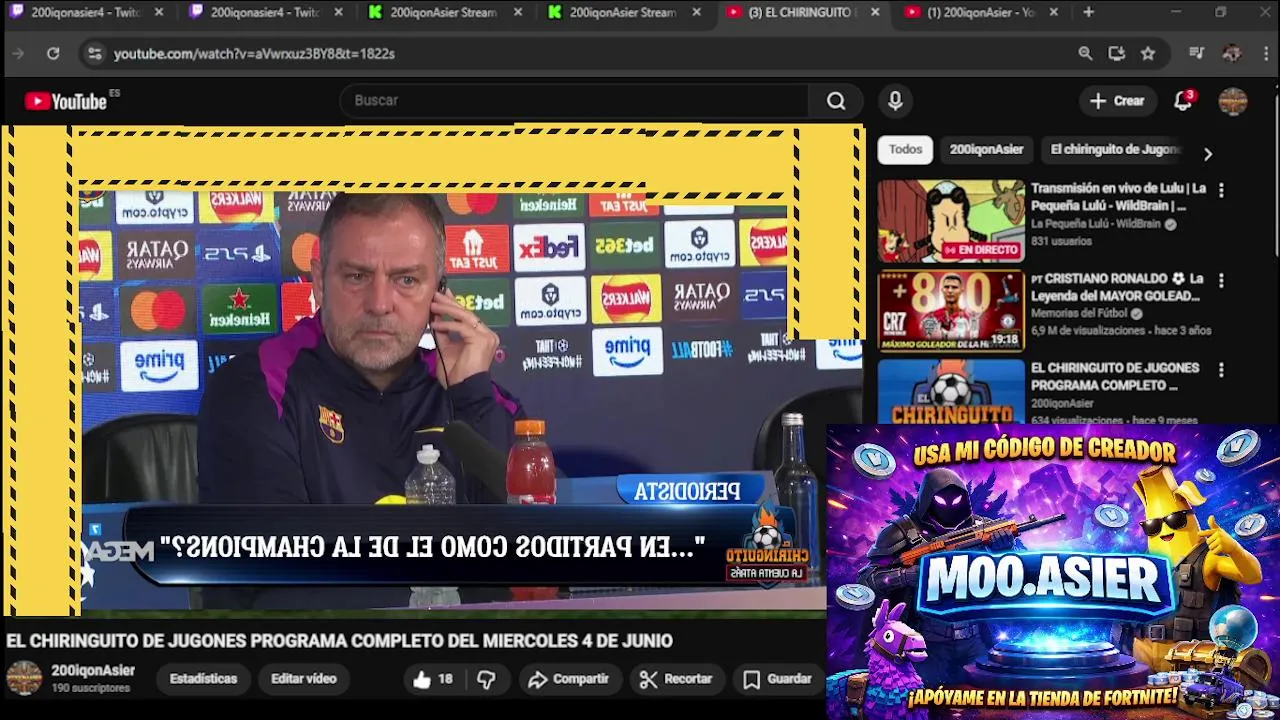This screenshot has height=720, width=1280.
Task: Open the YouTube notifications bell
Action: pyautogui.click(x=1183, y=100)
